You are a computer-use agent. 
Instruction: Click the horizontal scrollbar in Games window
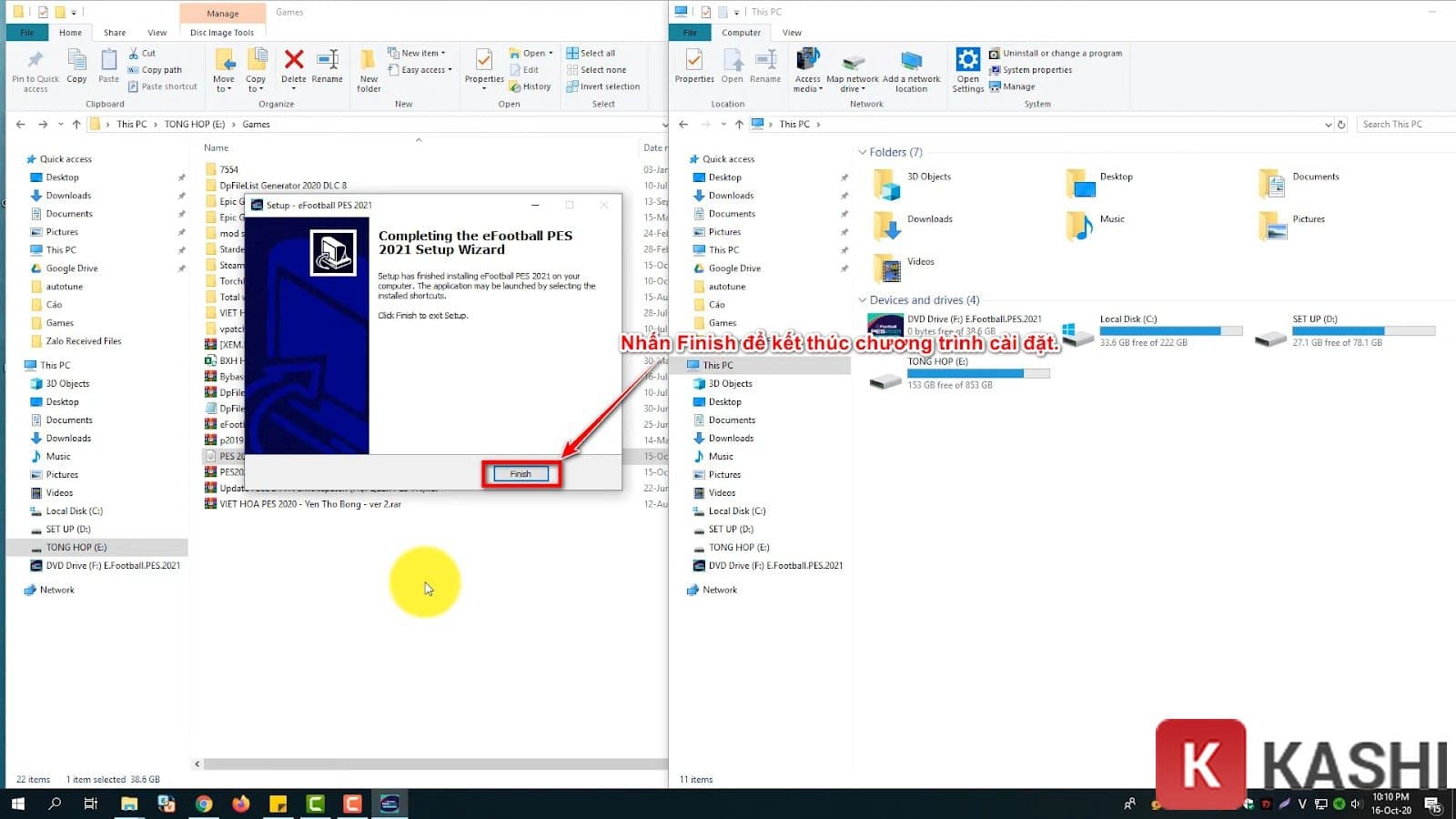click(x=428, y=763)
